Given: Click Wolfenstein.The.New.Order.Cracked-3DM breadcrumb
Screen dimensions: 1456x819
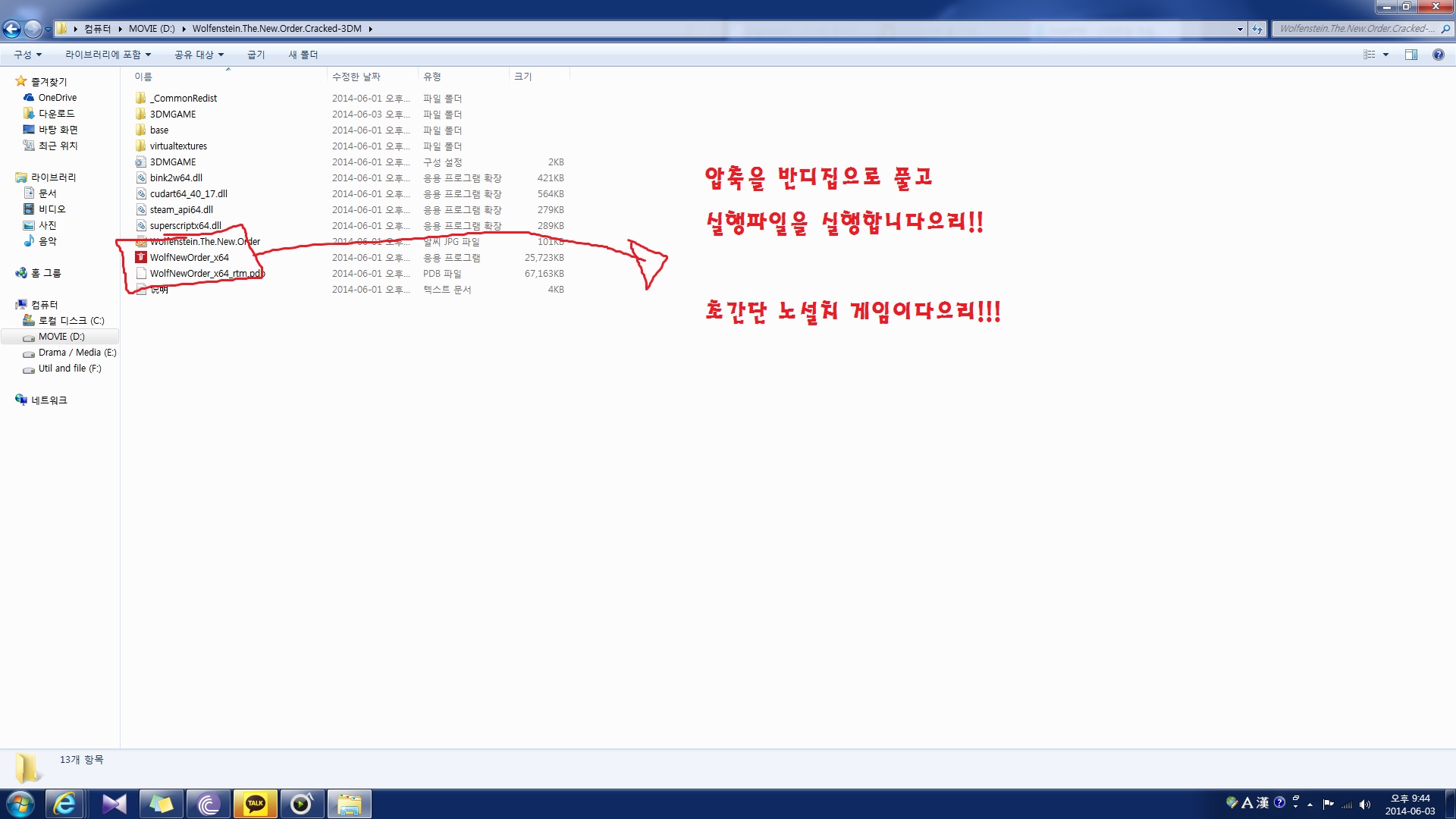Looking at the screenshot, I should click(277, 29).
